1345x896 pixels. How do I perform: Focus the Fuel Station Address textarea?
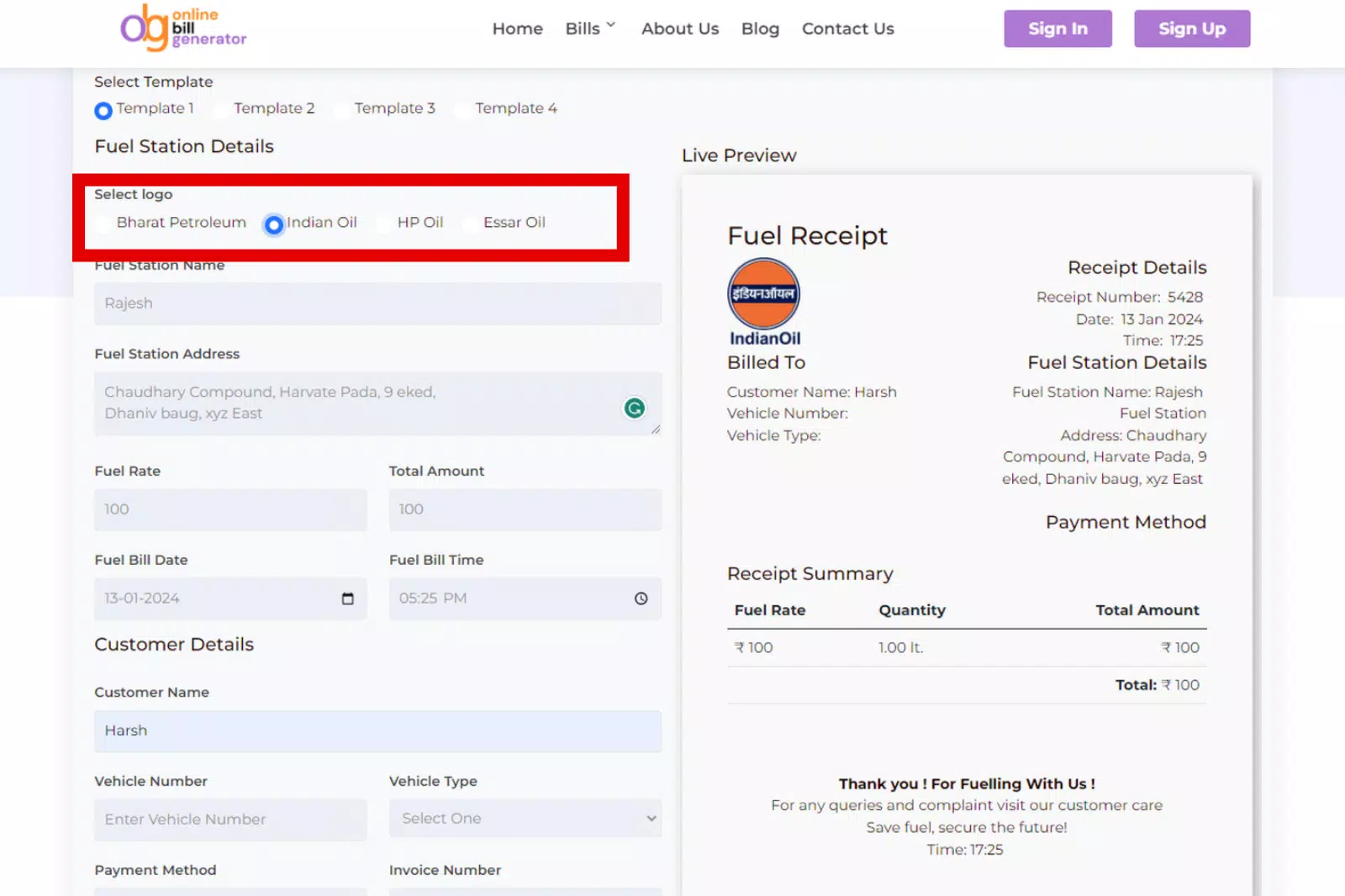pos(377,403)
